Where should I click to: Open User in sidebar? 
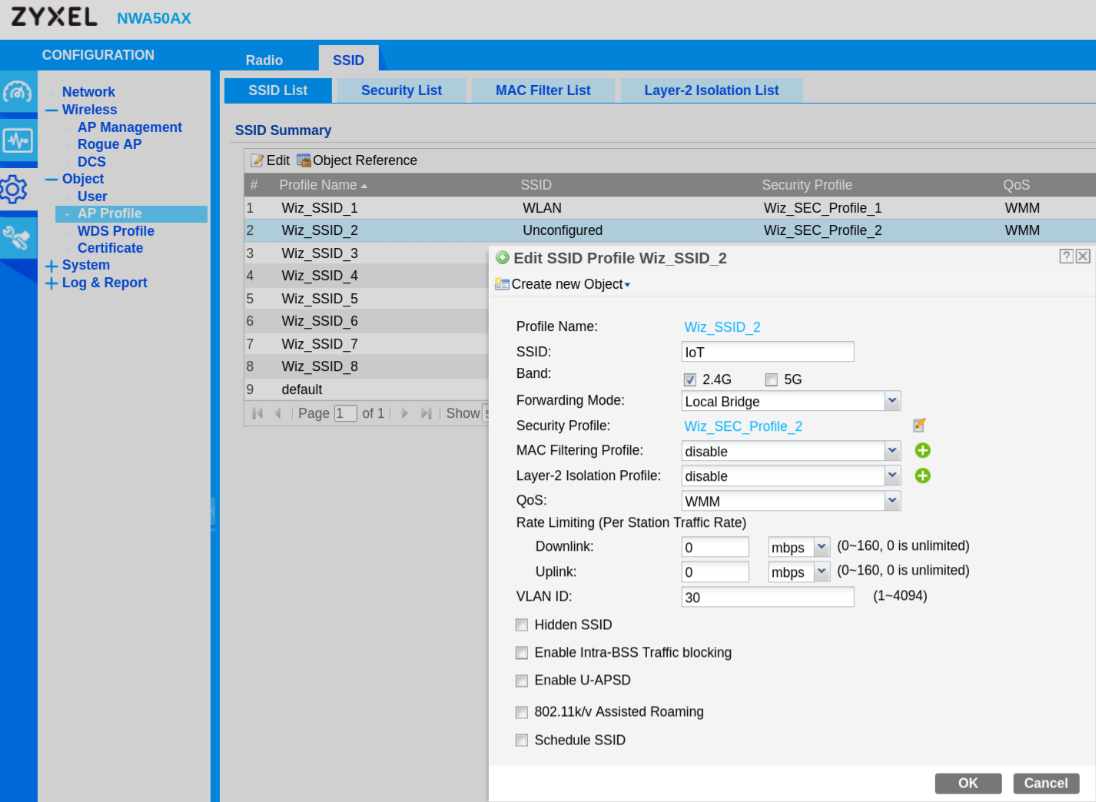[92, 196]
